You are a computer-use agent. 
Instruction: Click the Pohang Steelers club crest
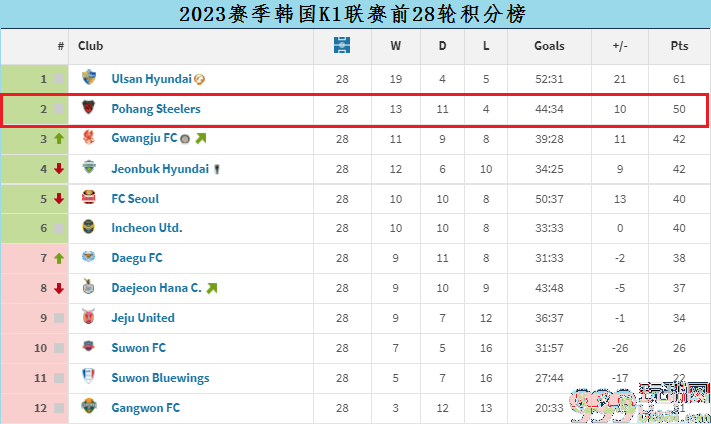tap(88, 107)
